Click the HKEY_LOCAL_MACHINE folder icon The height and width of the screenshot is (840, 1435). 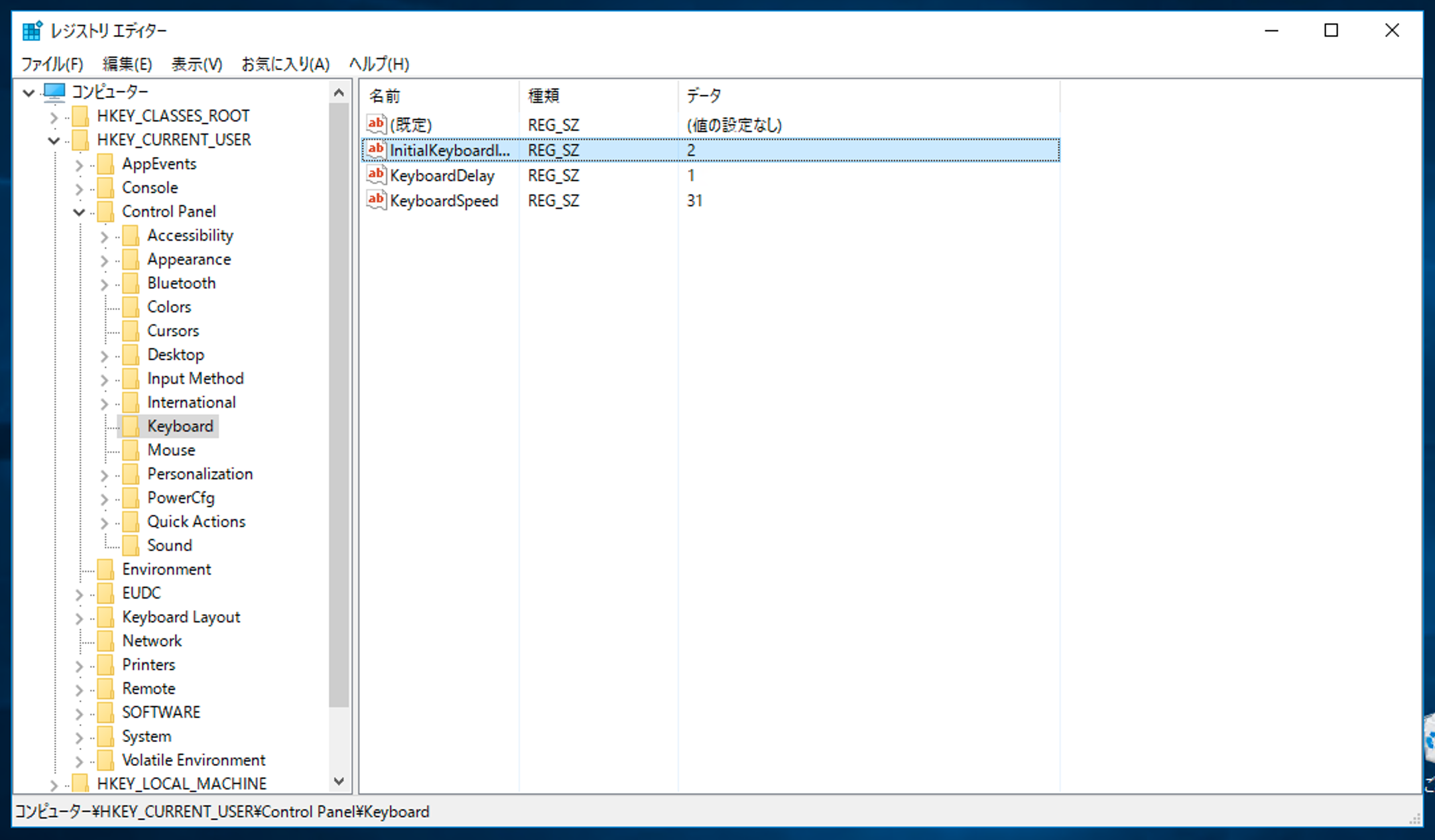[x=80, y=784]
